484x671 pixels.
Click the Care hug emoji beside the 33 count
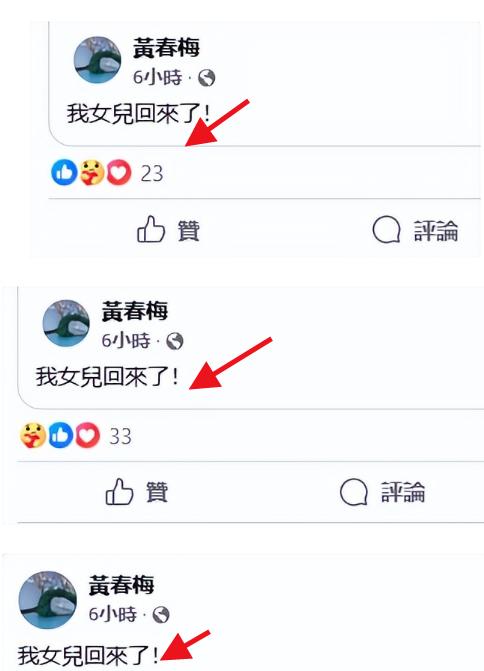pos(33,435)
